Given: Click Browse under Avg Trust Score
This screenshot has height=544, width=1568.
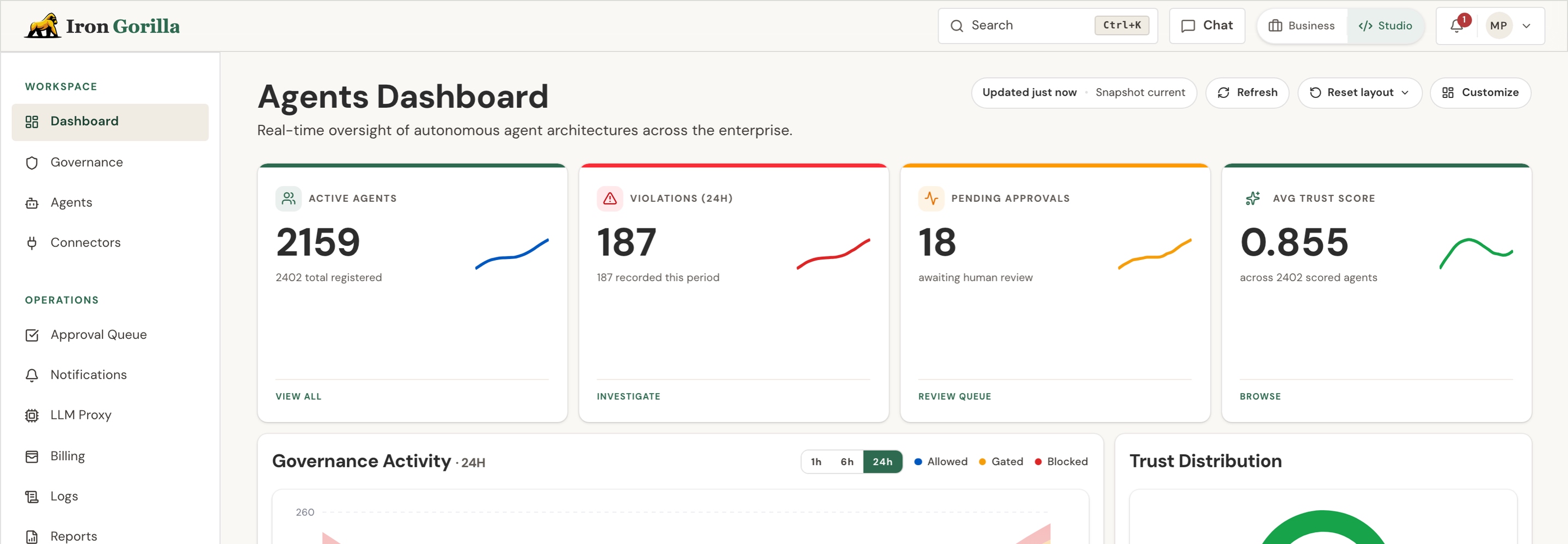Looking at the screenshot, I should (1260, 397).
